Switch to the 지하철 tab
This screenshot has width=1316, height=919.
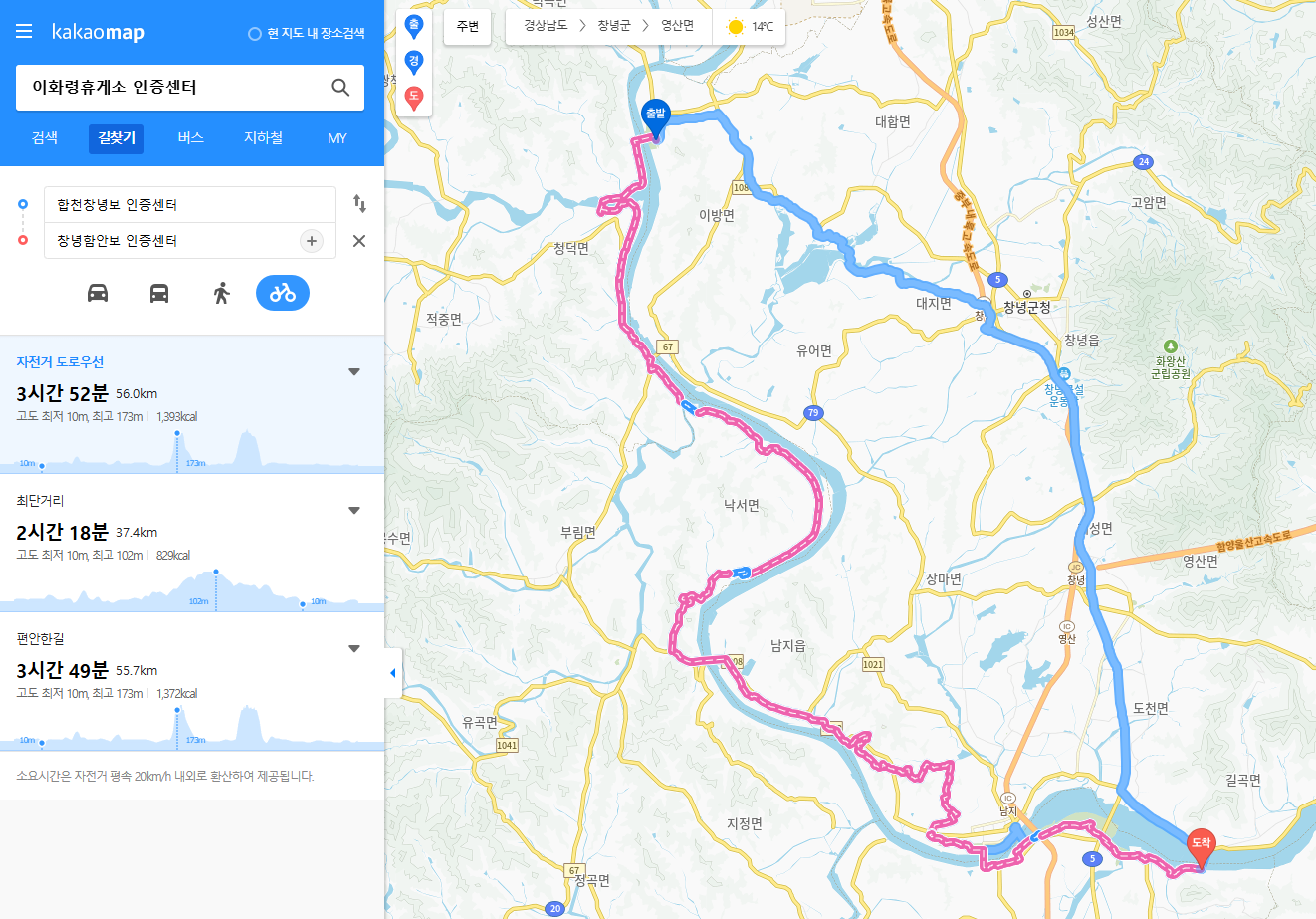[263, 138]
